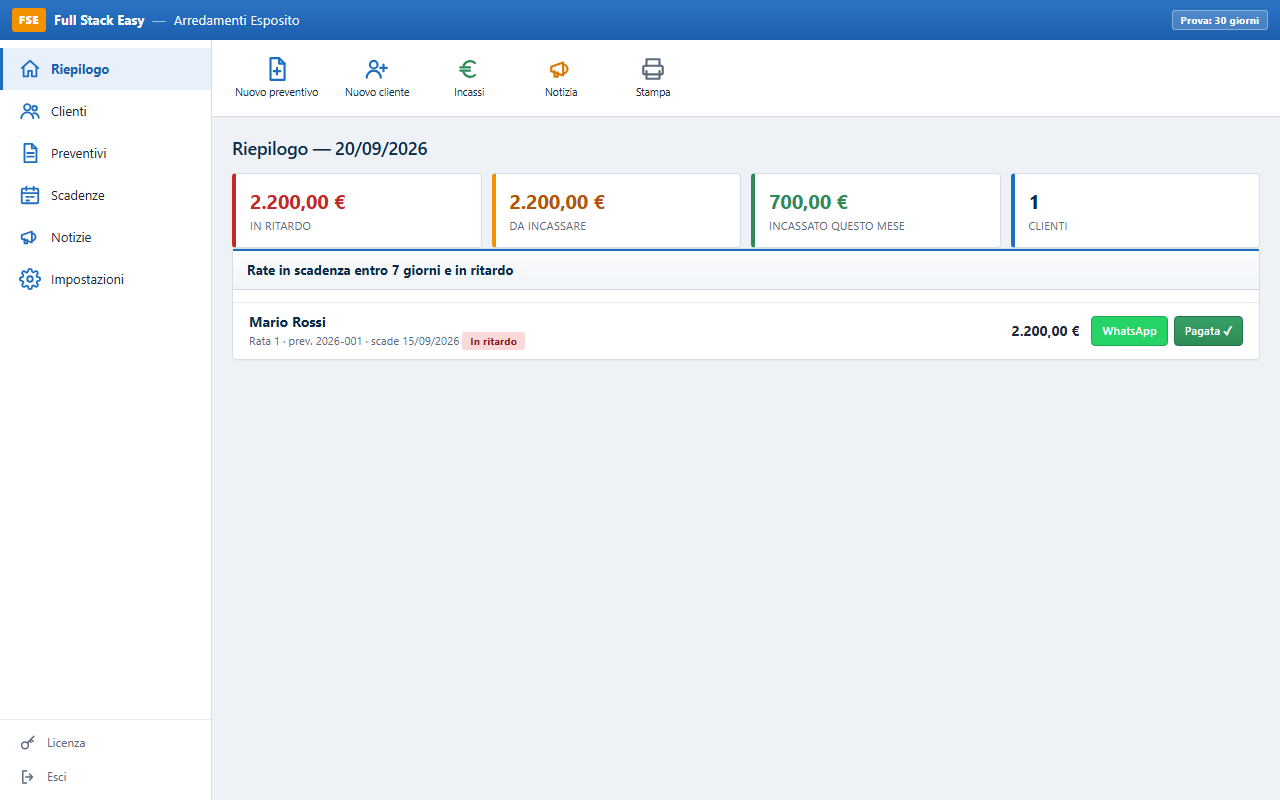Send WhatsApp reminder to Mario Rossi
This screenshot has width=1280, height=800.
(x=1129, y=331)
